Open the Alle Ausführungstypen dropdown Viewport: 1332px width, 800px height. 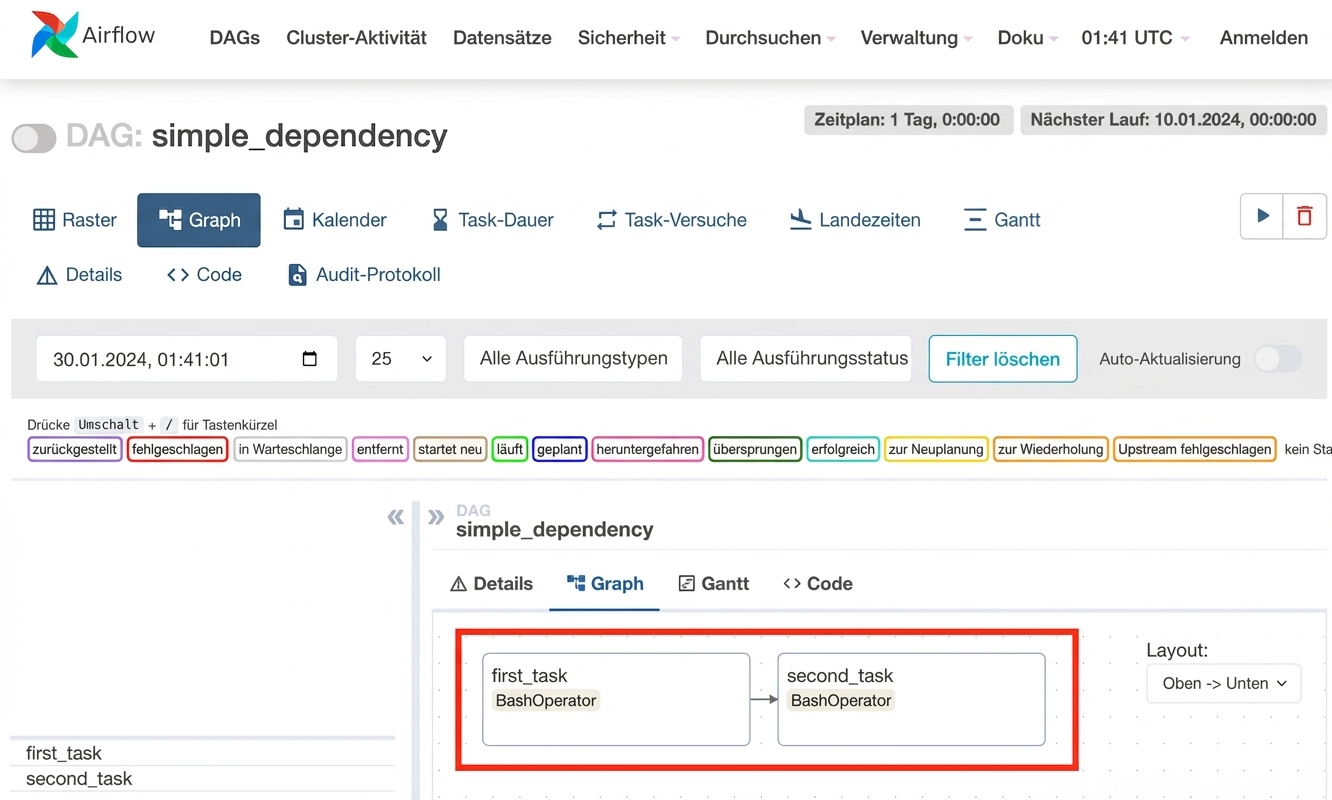pos(573,358)
